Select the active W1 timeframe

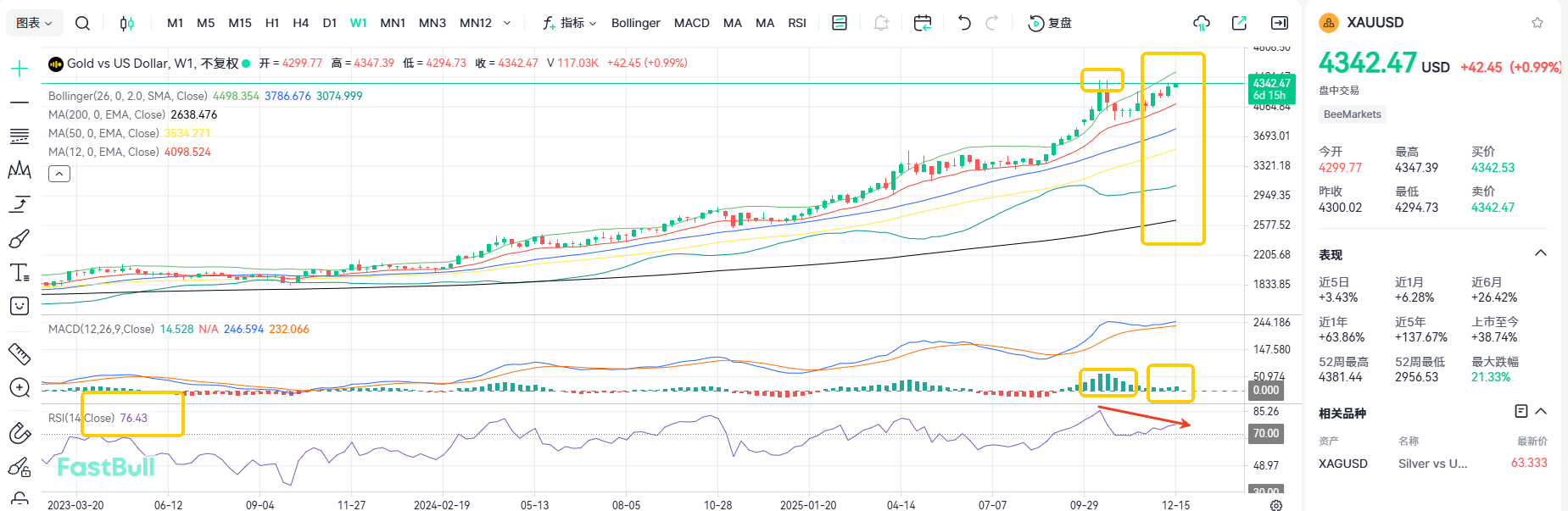[359, 23]
